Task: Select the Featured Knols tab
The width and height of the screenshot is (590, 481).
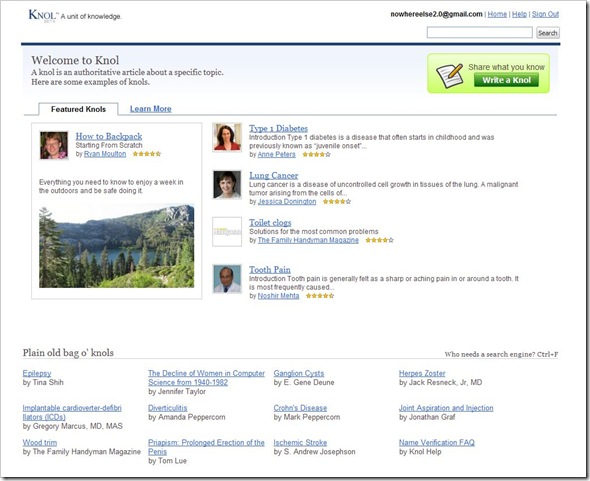Action: click(x=78, y=109)
